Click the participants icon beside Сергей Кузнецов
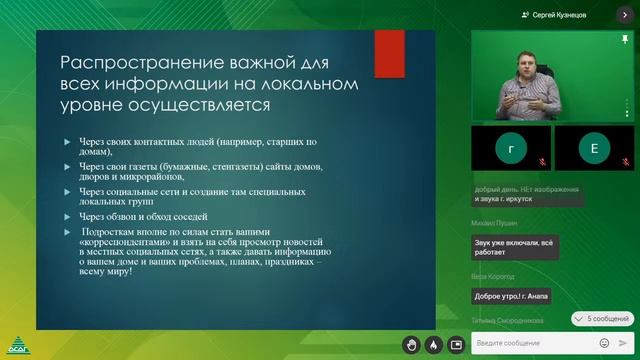640x360 pixels. click(x=525, y=15)
